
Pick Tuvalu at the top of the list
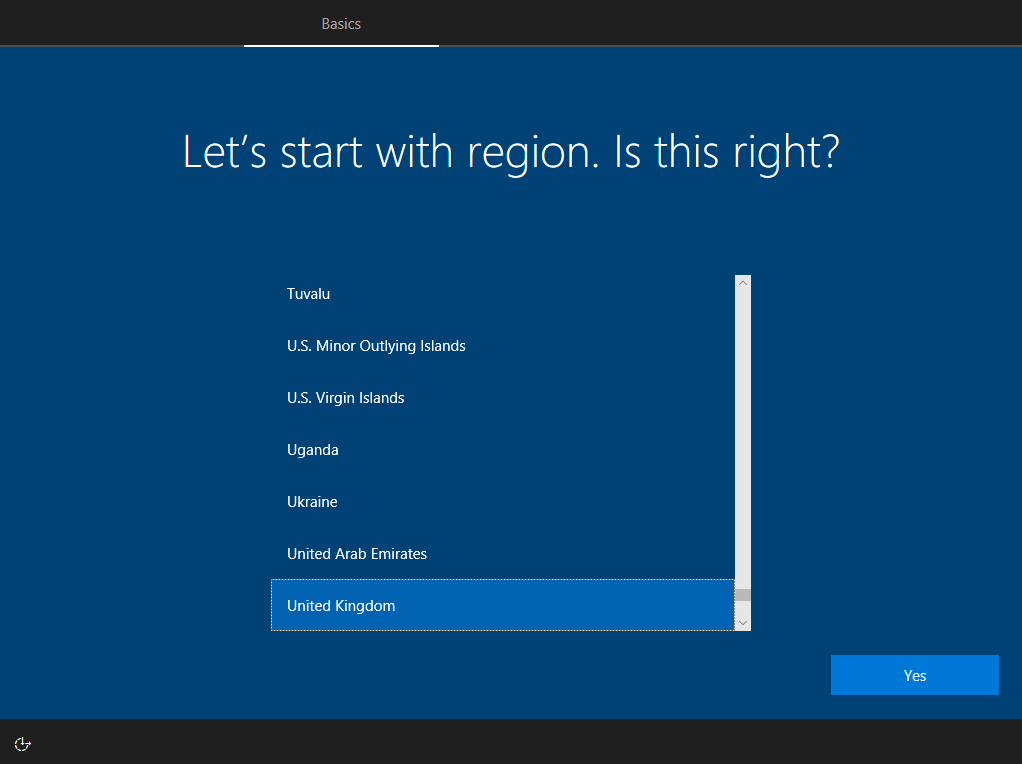pos(308,293)
